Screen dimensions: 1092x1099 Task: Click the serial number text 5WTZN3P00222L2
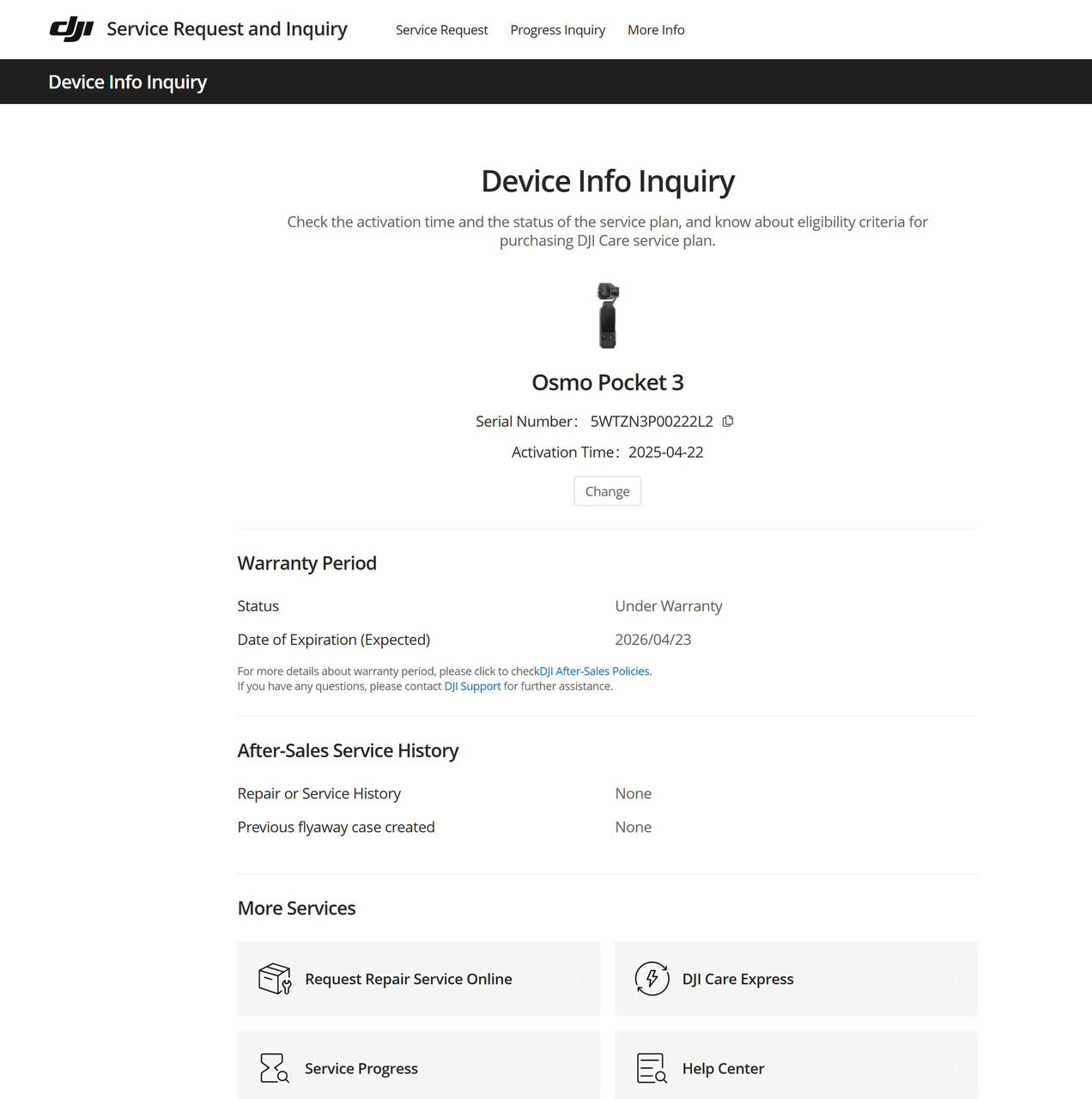coord(651,422)
